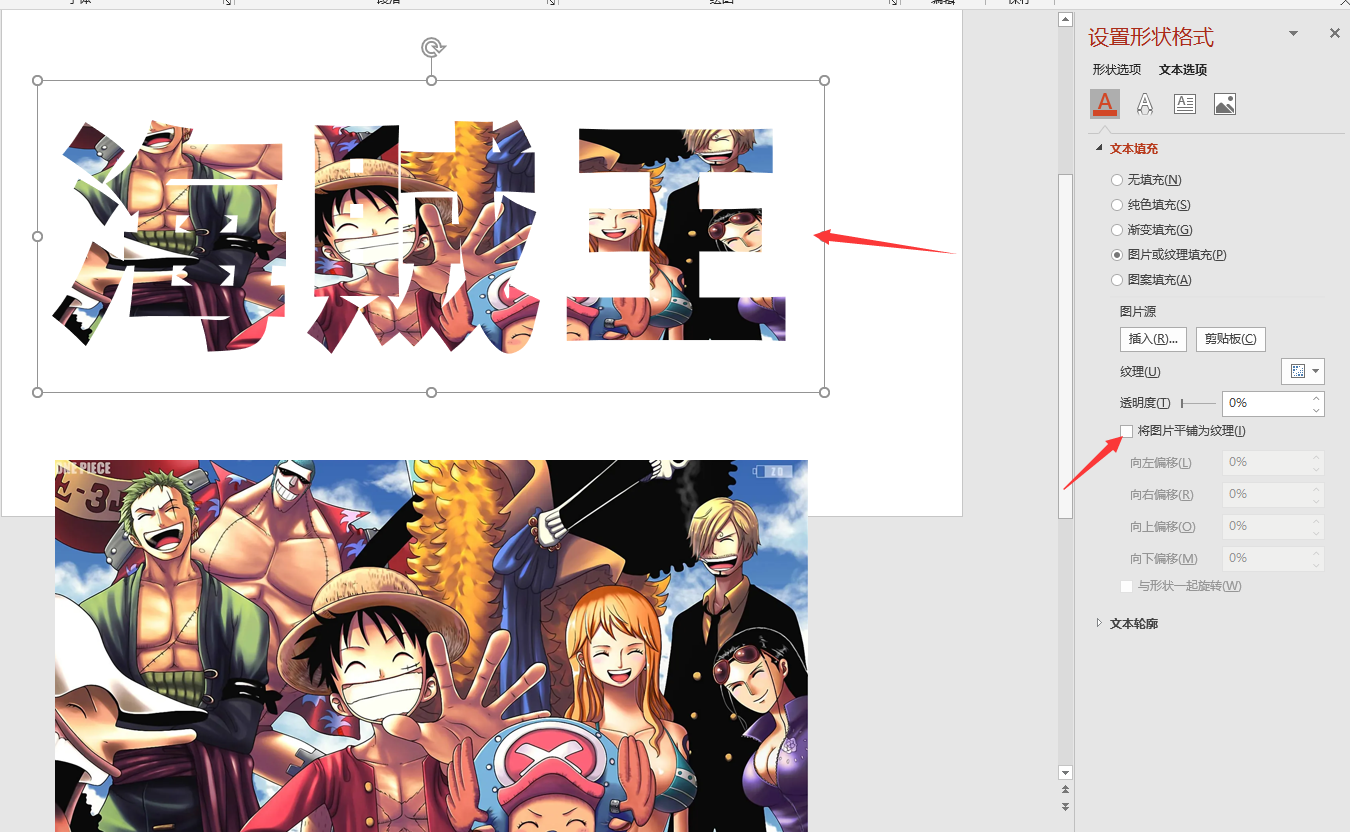Click the 图片源 label
1350x832 pixels.
click(1138, 312)
